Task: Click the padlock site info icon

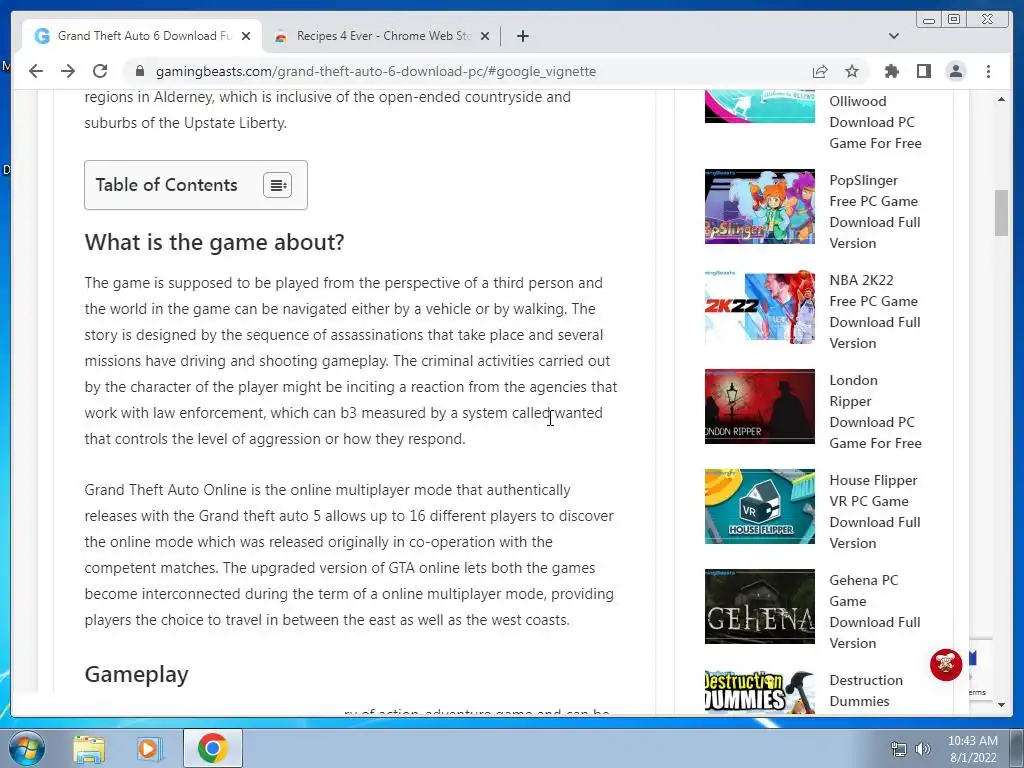Action: click(x=140, y=71)
